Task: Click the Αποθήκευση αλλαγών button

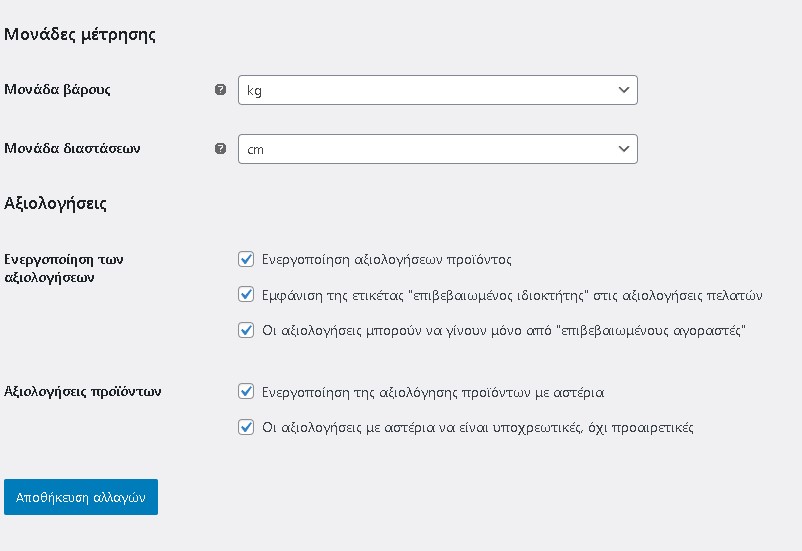Action: (81, 497)
